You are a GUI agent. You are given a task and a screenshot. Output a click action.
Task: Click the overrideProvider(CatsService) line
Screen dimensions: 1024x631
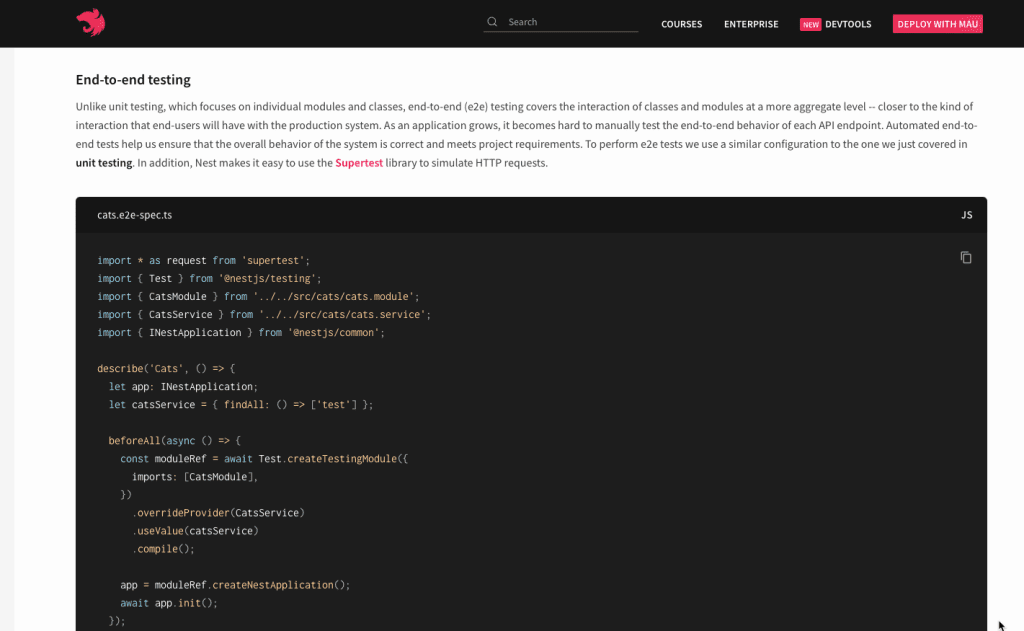click(218, 513)
